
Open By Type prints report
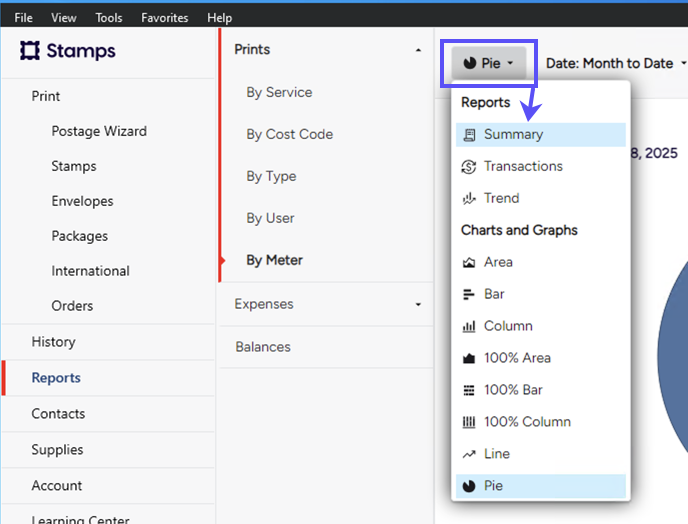coord(271,176)
